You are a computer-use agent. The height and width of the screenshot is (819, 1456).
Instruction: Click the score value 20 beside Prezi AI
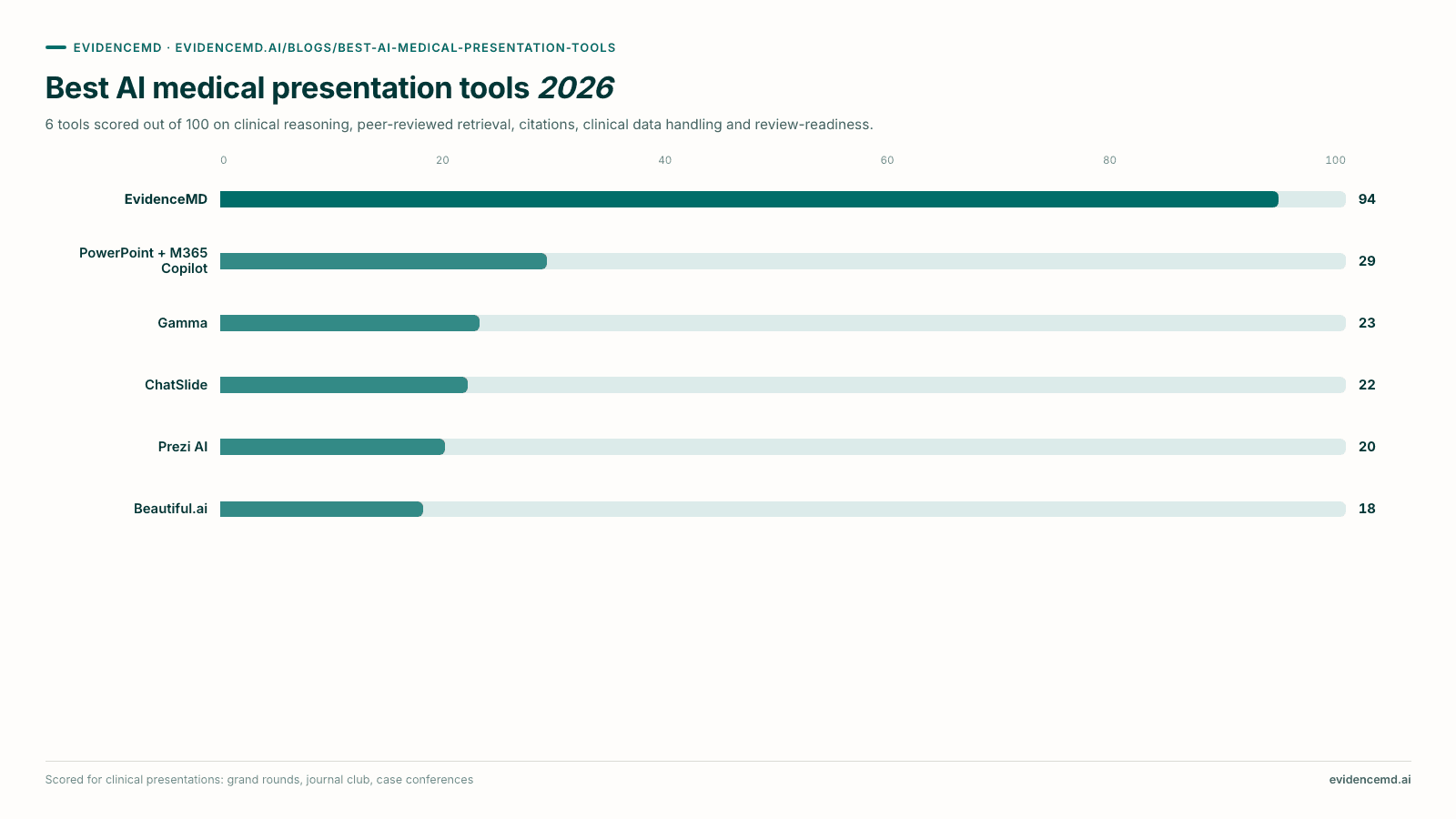(x=1367, y=447)
